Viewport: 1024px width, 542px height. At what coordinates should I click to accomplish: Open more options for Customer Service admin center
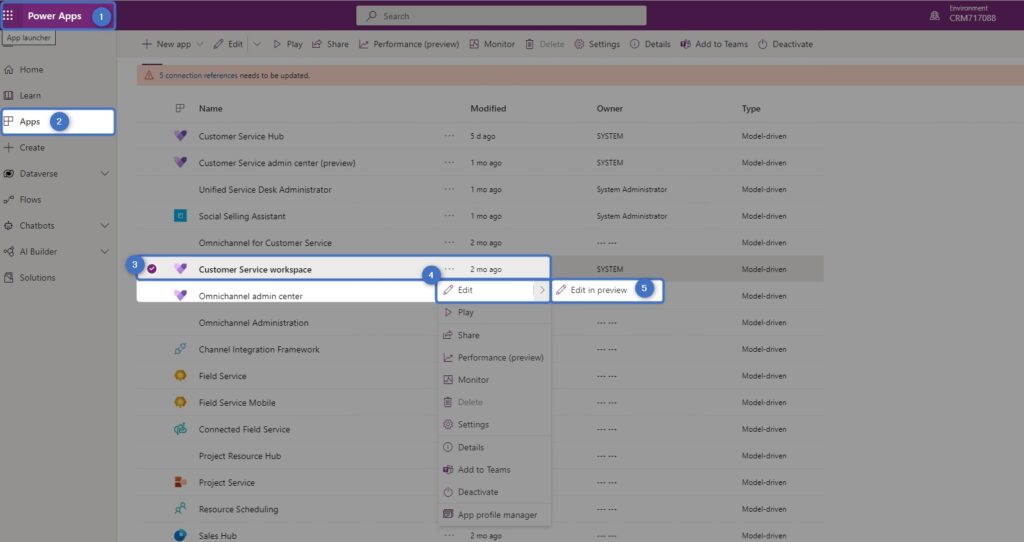[449, 163]
